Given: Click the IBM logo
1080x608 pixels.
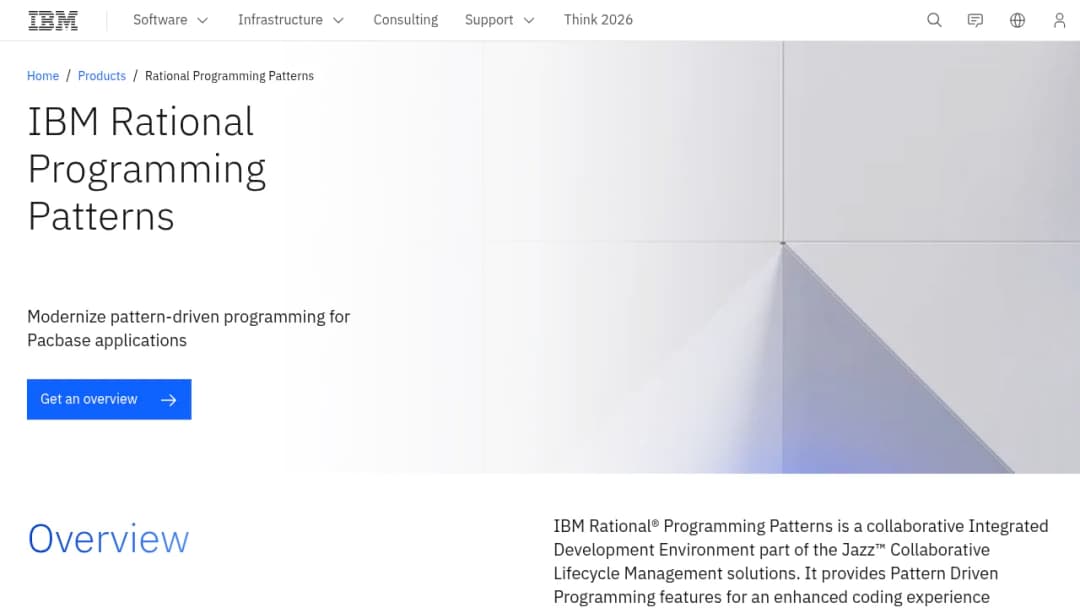Looking at the screenshot, I should [53, 21].
